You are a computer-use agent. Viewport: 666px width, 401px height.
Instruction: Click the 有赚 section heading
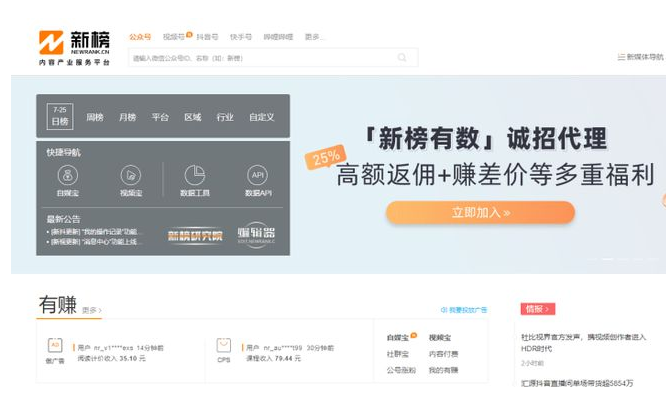(58, 305)
